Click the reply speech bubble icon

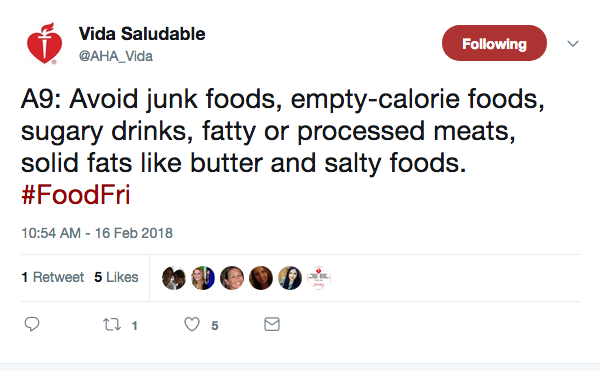(x=32, y=324)
